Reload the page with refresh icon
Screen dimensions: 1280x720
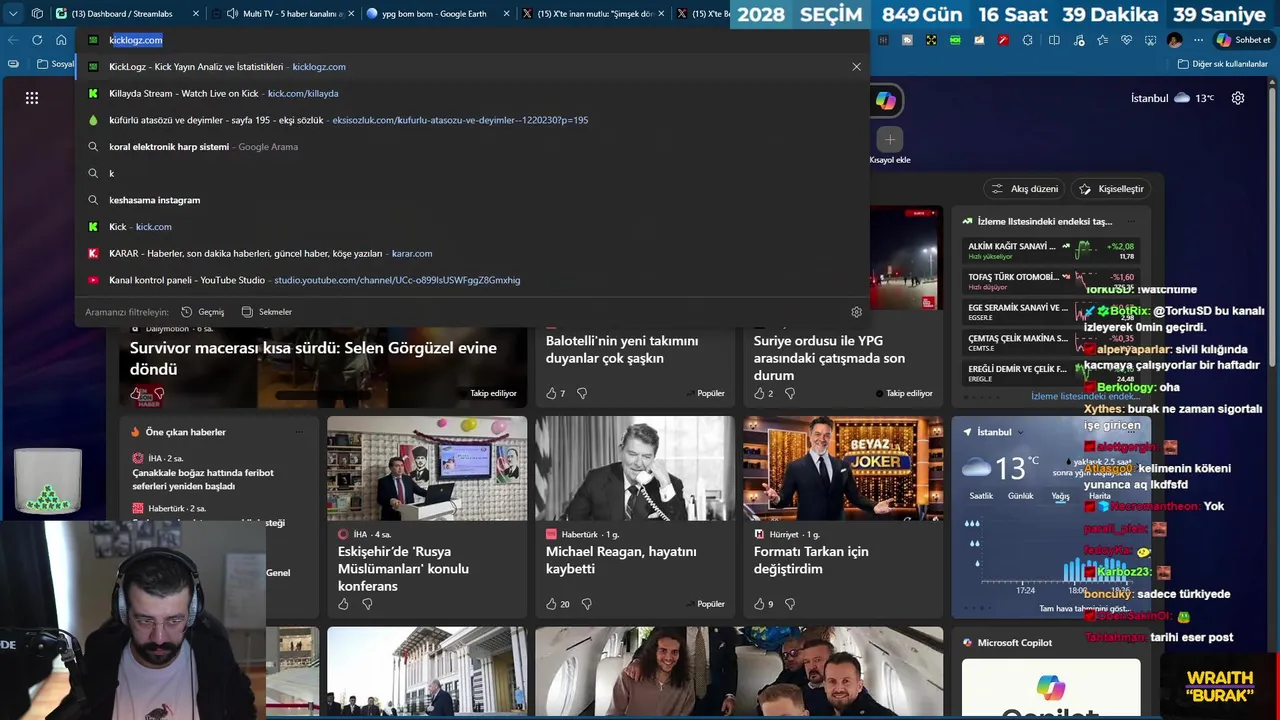37,40
